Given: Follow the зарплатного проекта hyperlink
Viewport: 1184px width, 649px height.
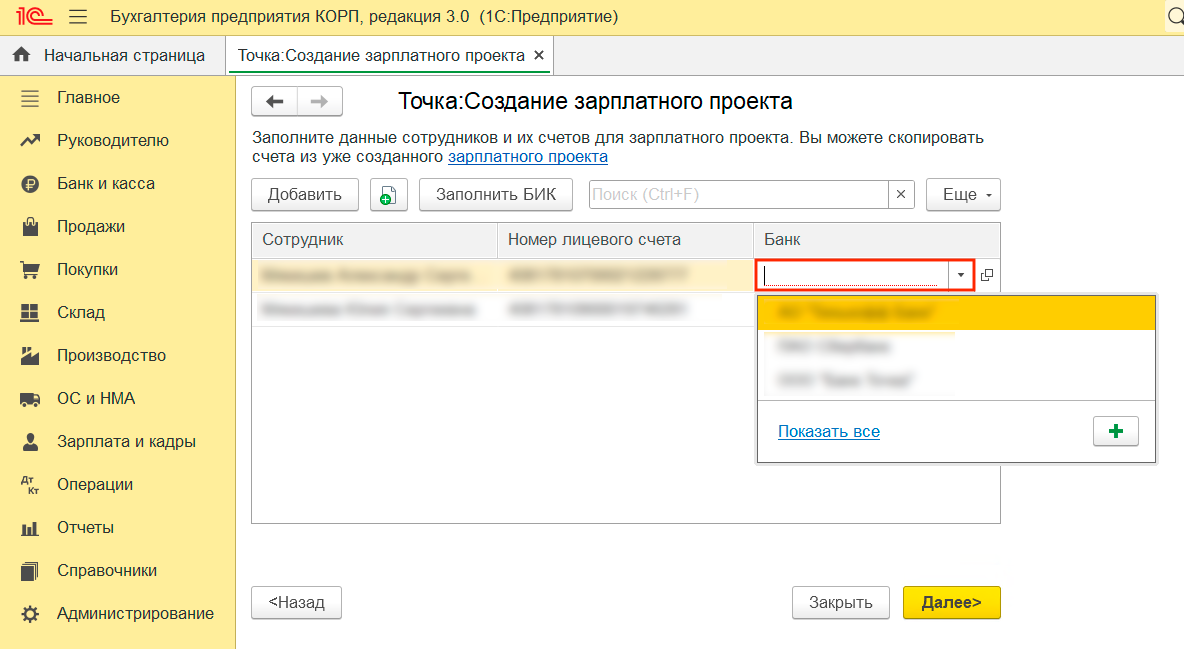Looking at the screenshot, I should tap(527, 157).
